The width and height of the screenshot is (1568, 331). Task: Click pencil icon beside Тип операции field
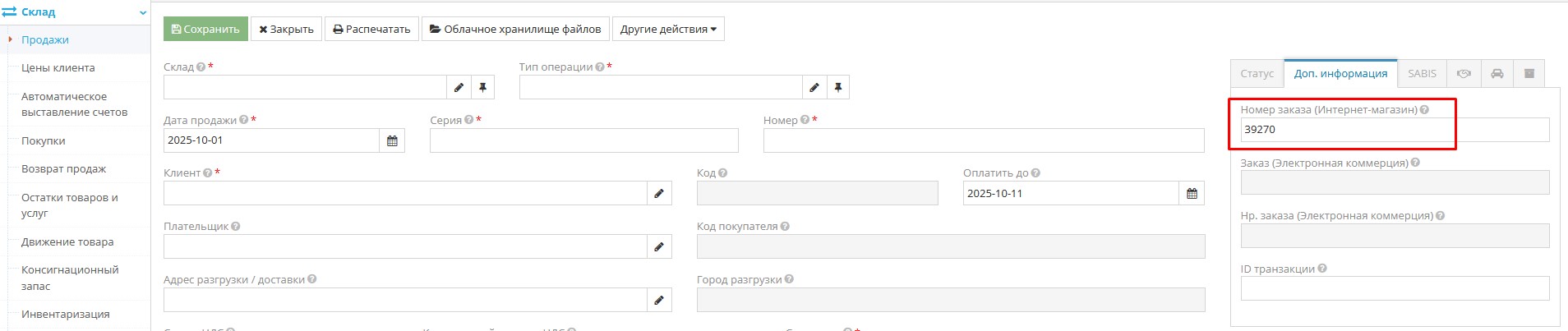tap(814, 87)
